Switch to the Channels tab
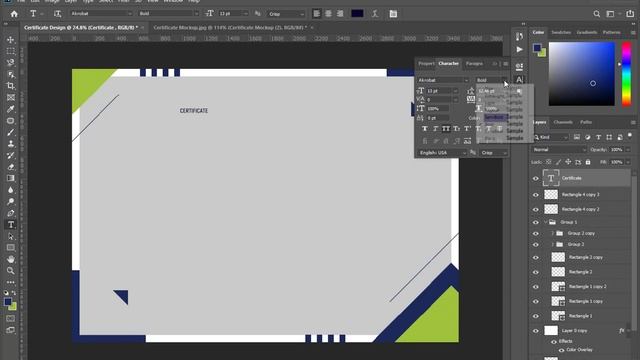The image size is (640, 360). (563, 122)
